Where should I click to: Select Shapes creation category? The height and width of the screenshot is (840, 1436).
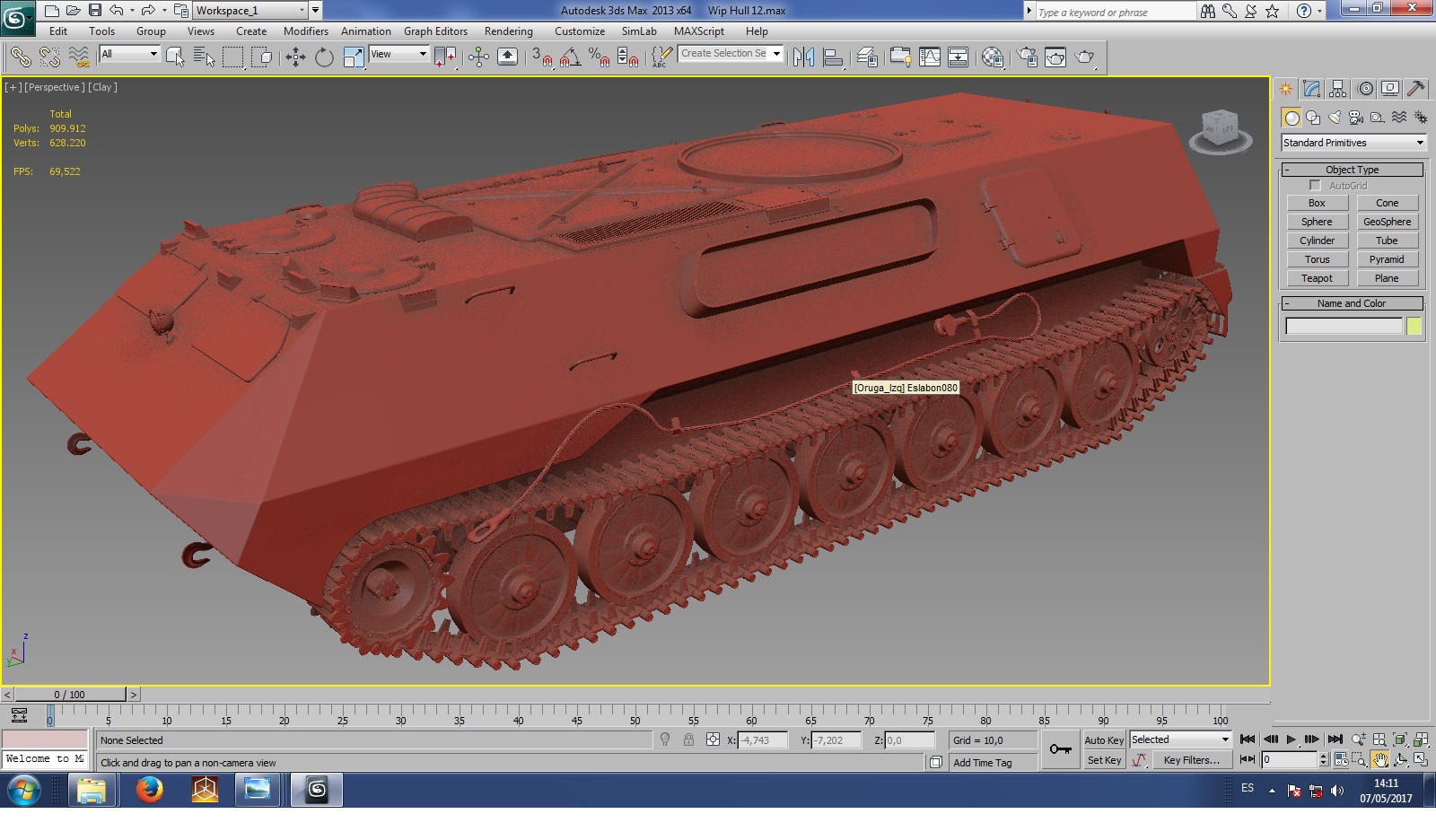pos(1313,118)
